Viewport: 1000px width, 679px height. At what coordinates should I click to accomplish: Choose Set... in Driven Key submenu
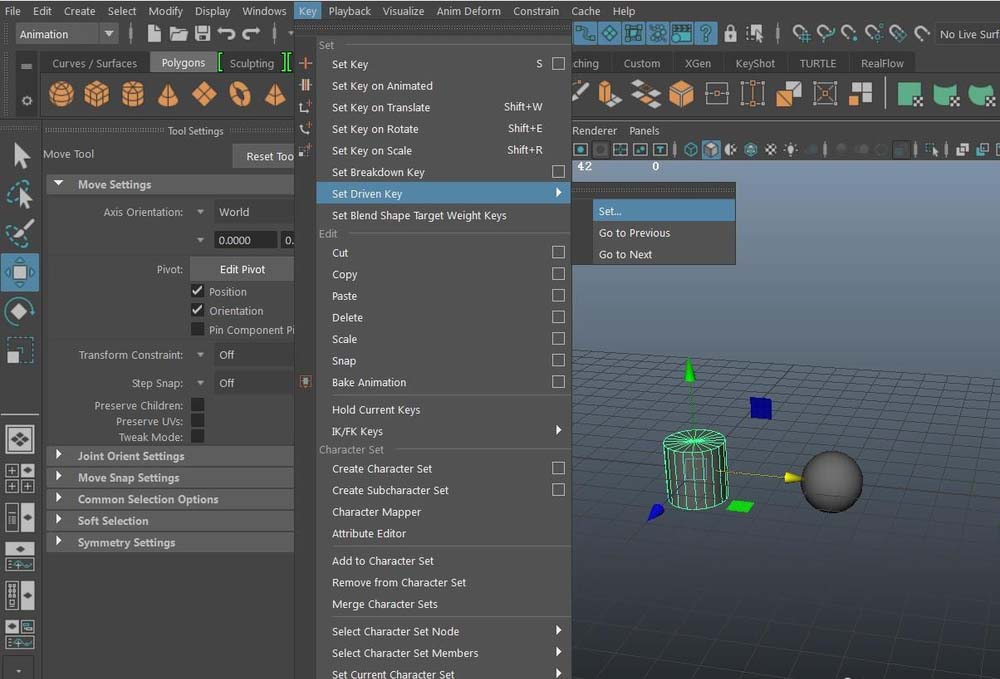(x=610, y=211)
